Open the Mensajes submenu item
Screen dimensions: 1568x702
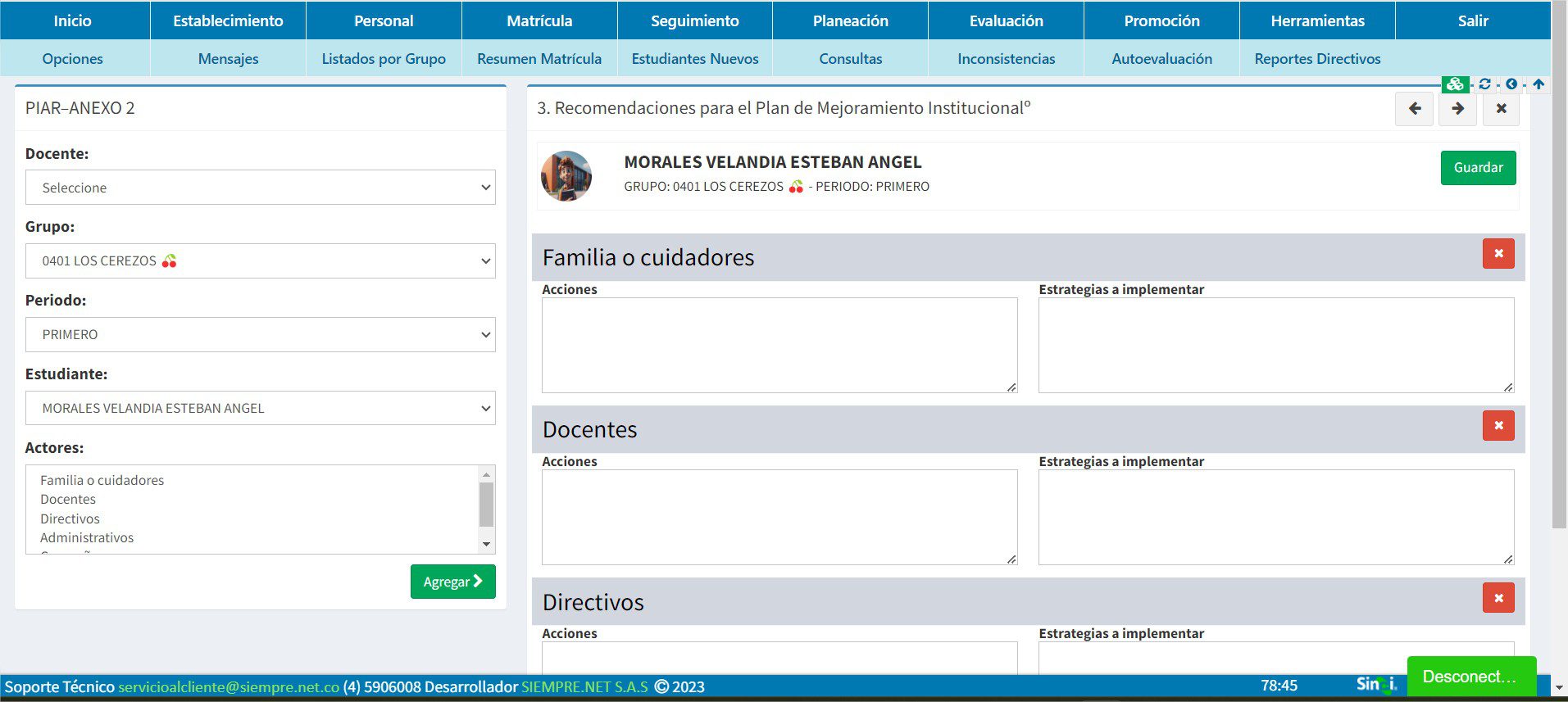[228, 58]
